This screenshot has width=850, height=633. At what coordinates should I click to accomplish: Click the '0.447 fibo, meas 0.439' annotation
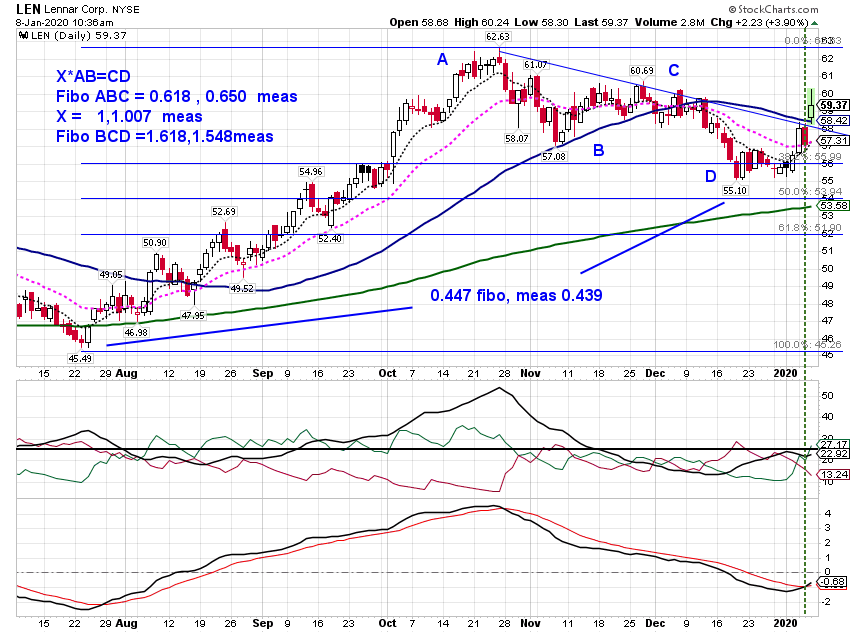[x=516, y=295]
